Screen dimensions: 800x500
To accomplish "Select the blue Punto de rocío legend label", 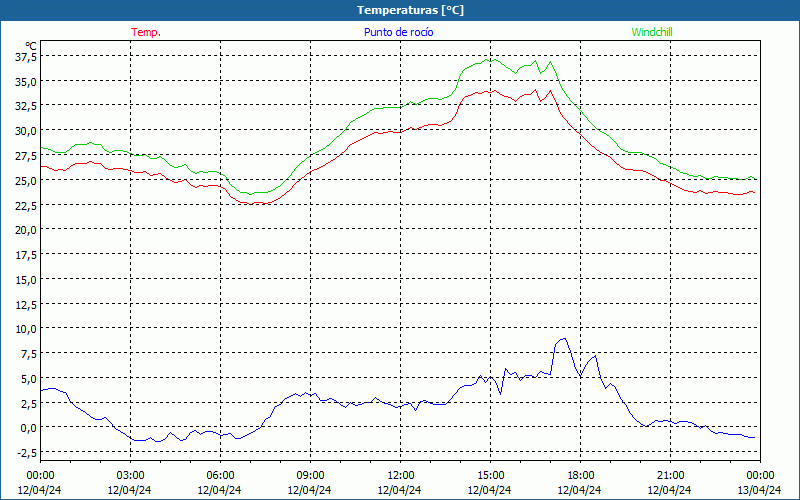I will tap(399, 32).
